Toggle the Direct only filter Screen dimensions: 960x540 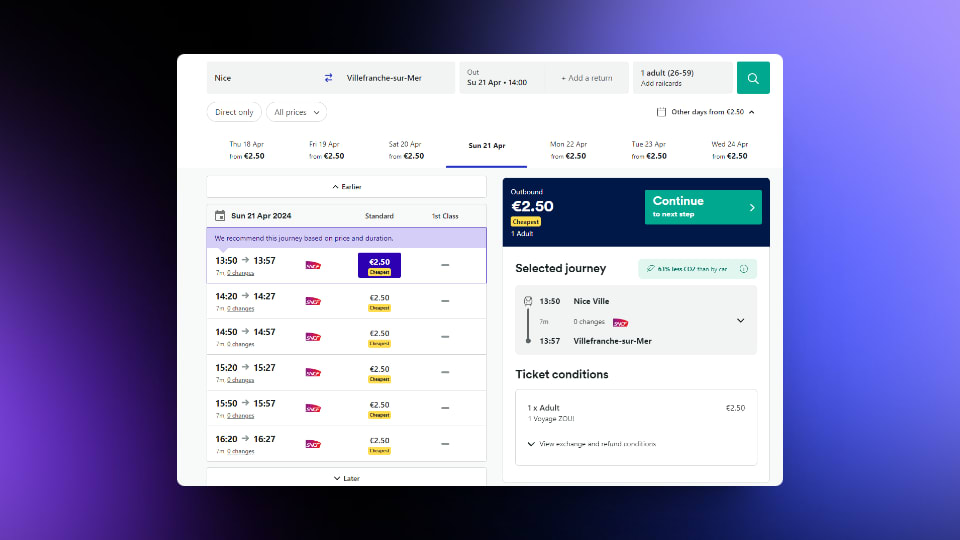(234, 112)
